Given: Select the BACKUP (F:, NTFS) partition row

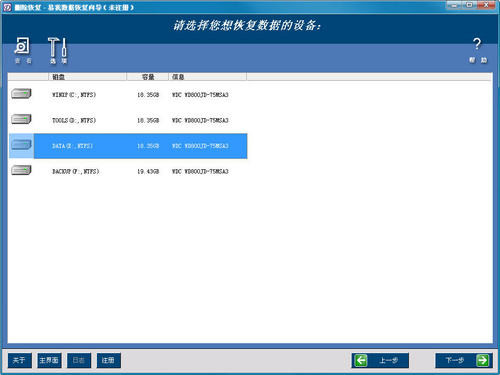Looking at the screenshot, I should 128,171.
